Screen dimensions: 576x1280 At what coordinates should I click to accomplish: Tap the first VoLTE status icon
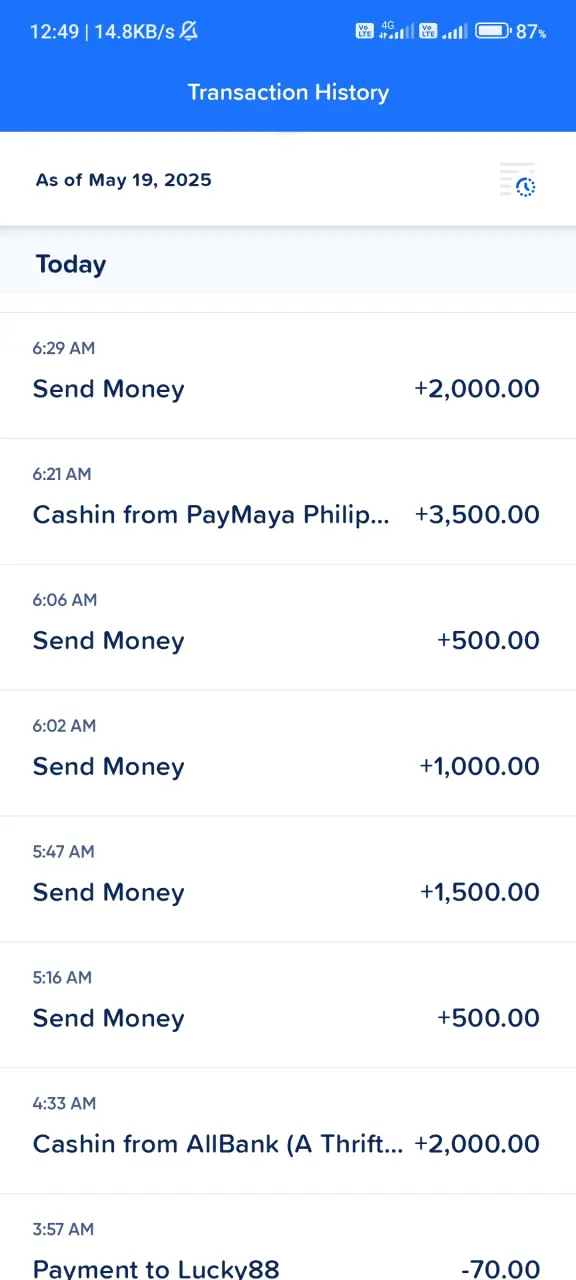tap(365, 31)
